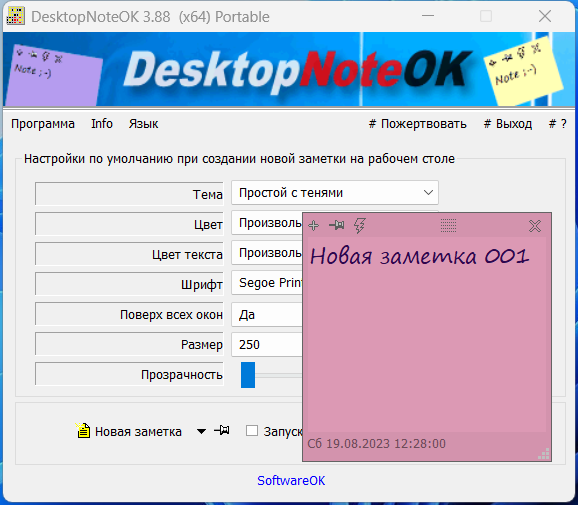Click the DesktopNoteOK app icon in title bar
The image size is (578, 505).
coord(15,16)
